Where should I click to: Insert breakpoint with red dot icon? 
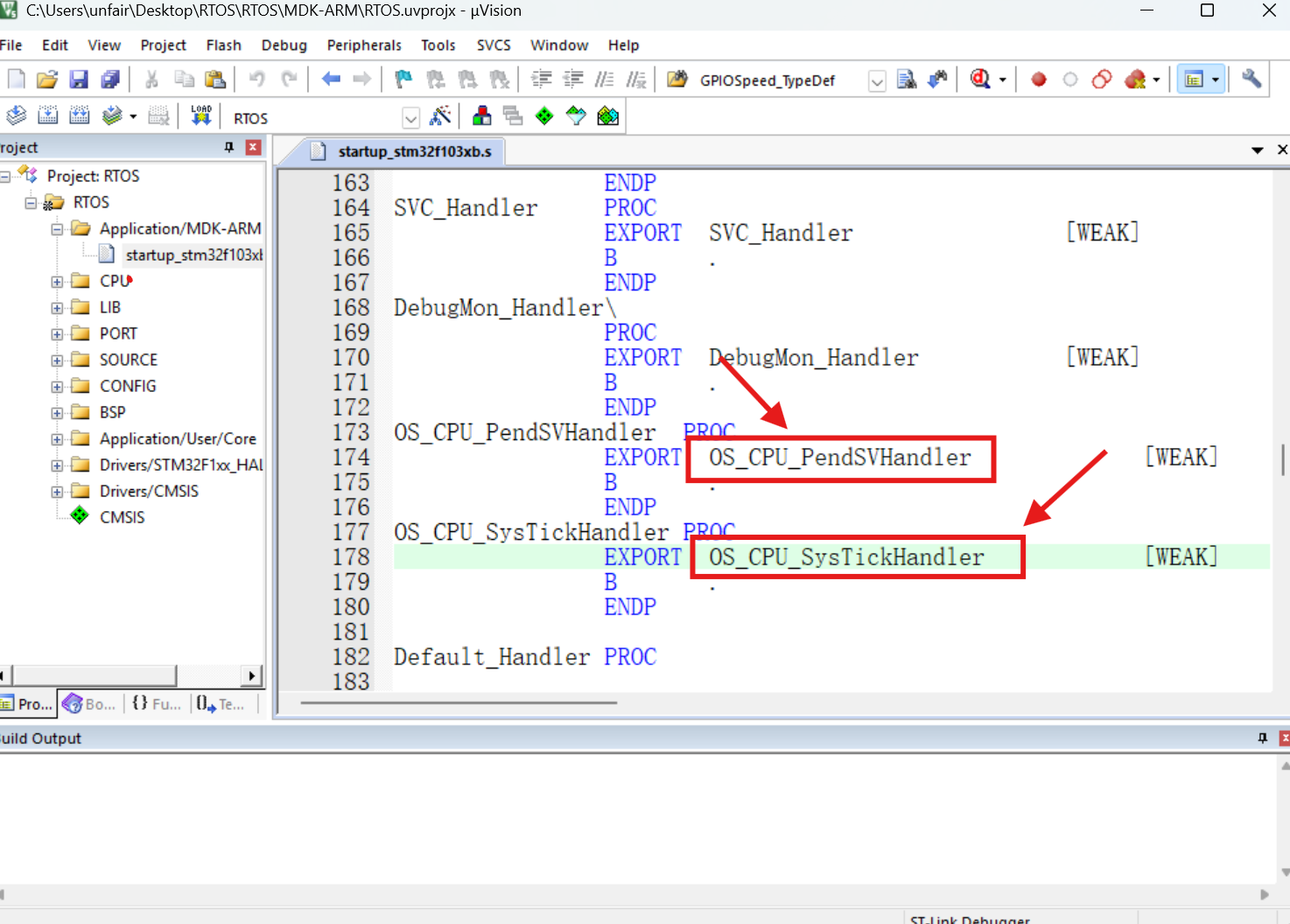(1039, 80)
